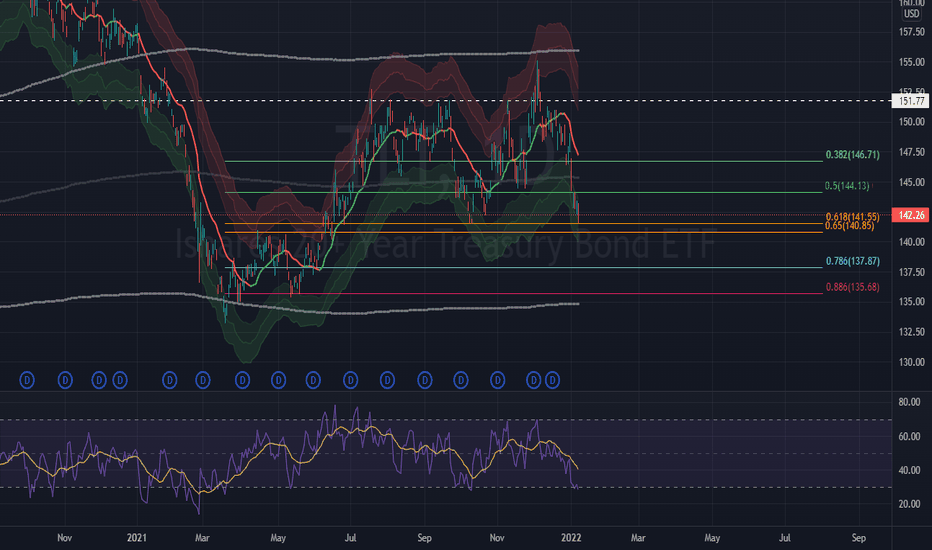Click the Mar label following 2021

coord(202,538)
